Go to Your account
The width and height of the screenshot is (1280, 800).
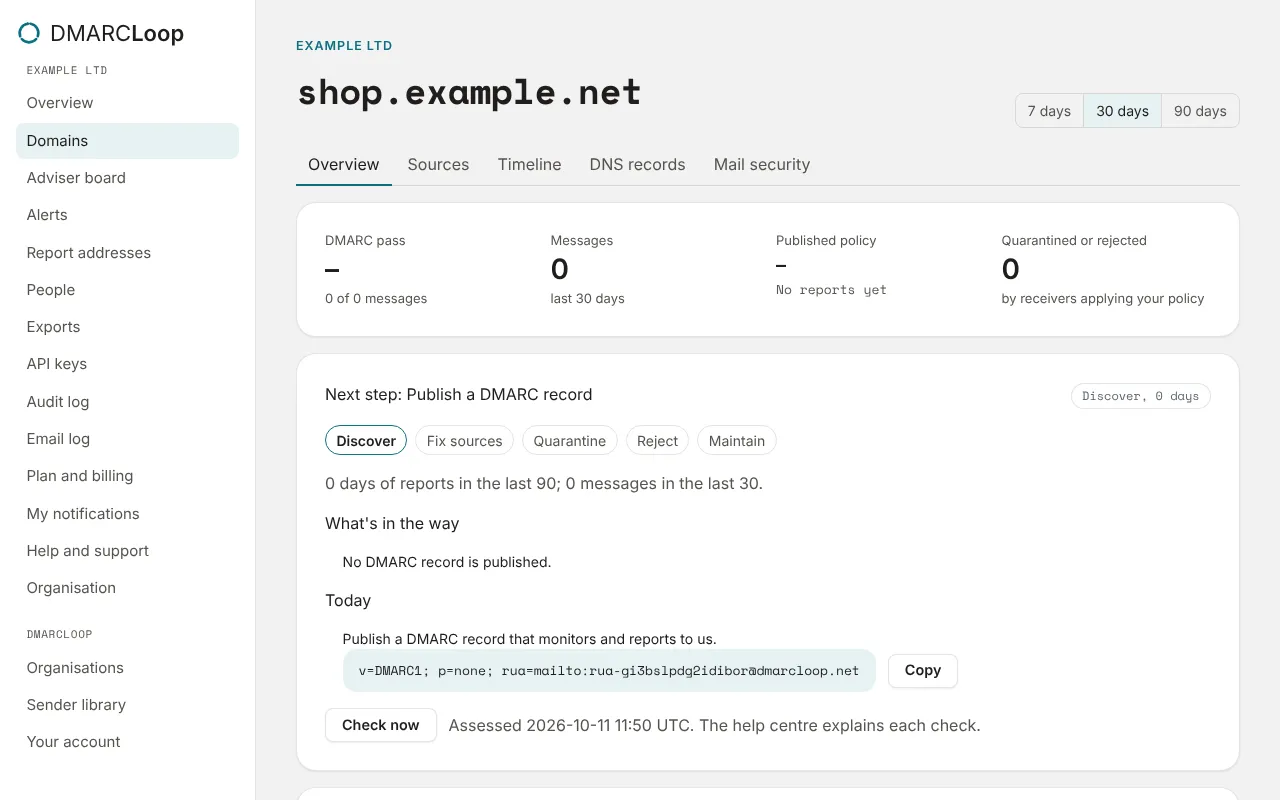pos(127,742)
